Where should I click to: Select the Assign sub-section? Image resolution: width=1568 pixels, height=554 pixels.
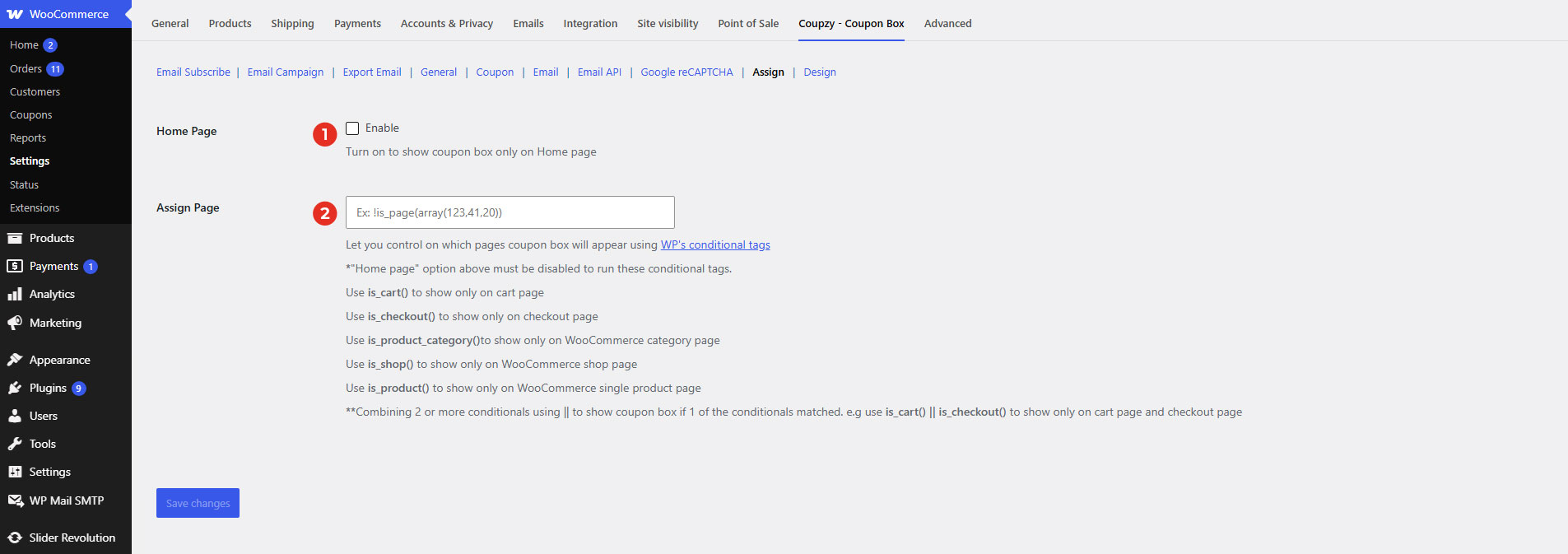click(x=768, y=72)
